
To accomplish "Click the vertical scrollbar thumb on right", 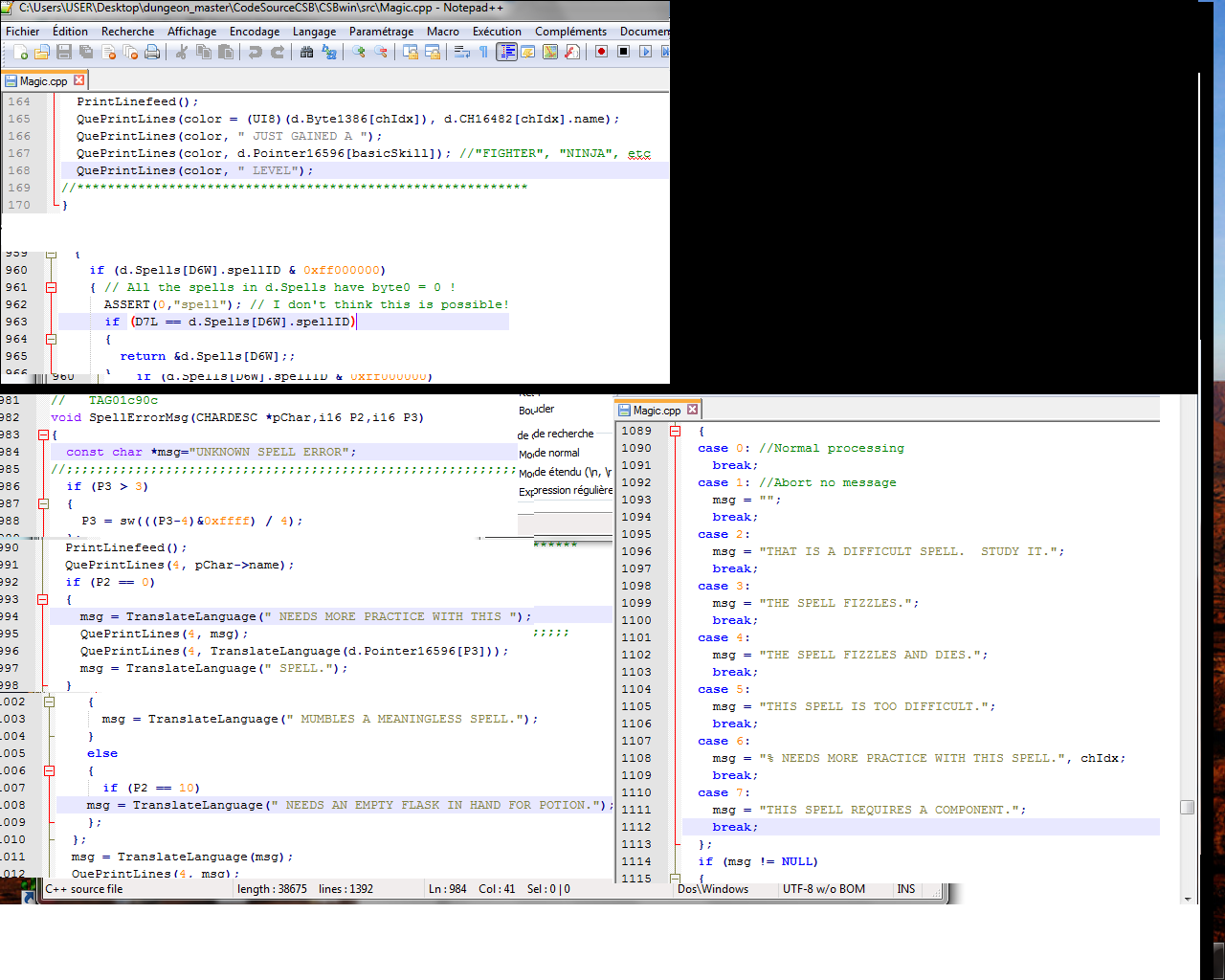I will pos(1187,807).
